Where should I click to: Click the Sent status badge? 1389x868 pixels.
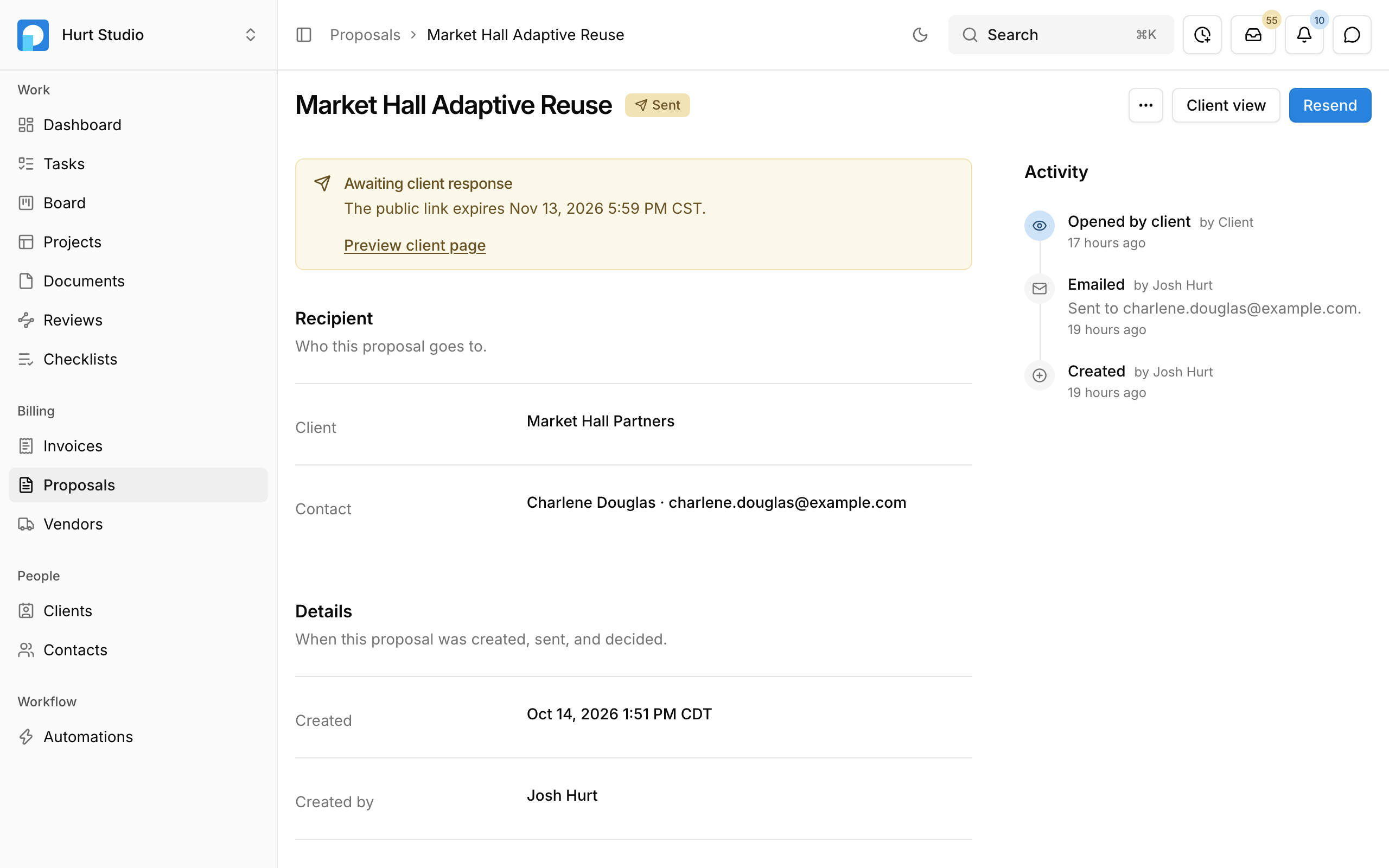[657, 105]
